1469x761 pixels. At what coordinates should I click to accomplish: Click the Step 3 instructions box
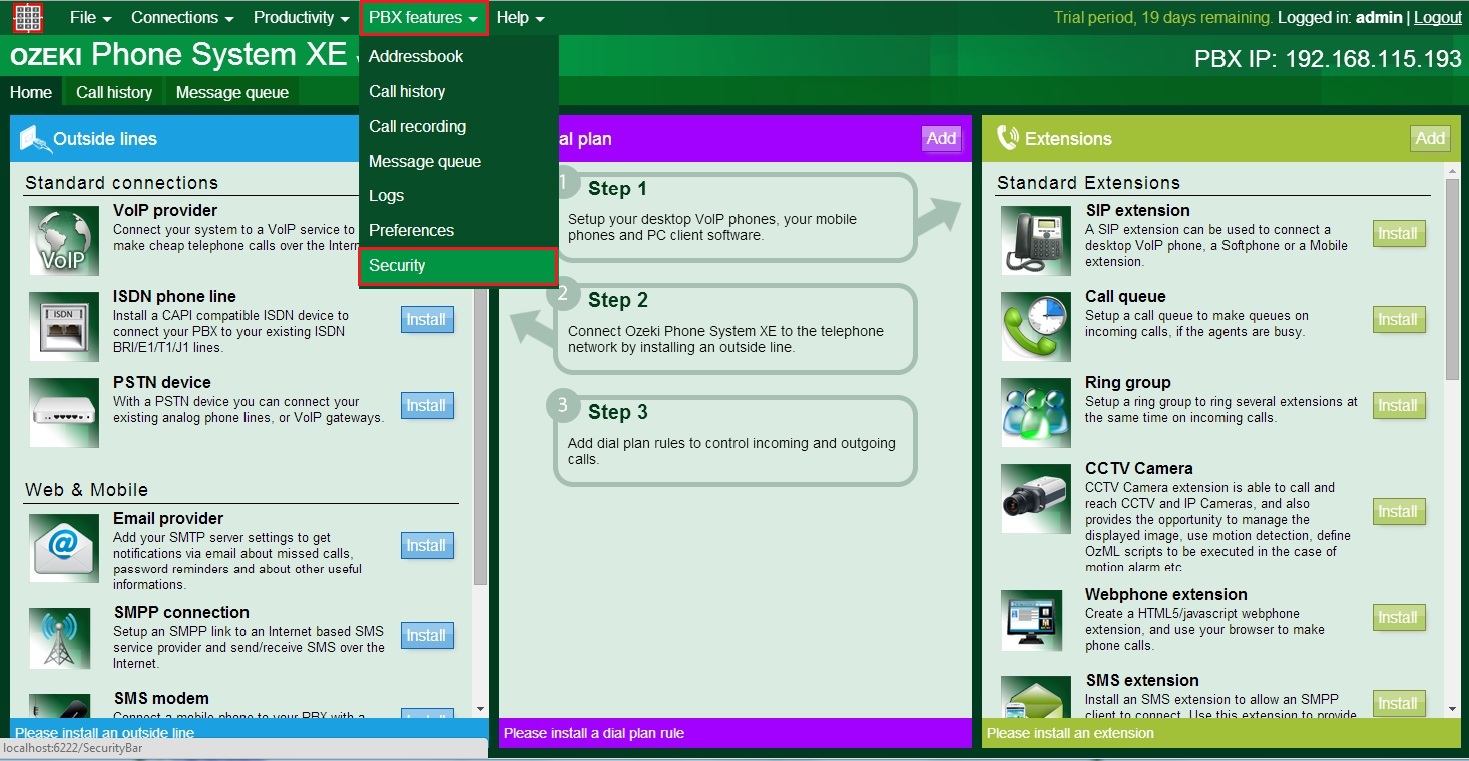click(x=736, y=441)
